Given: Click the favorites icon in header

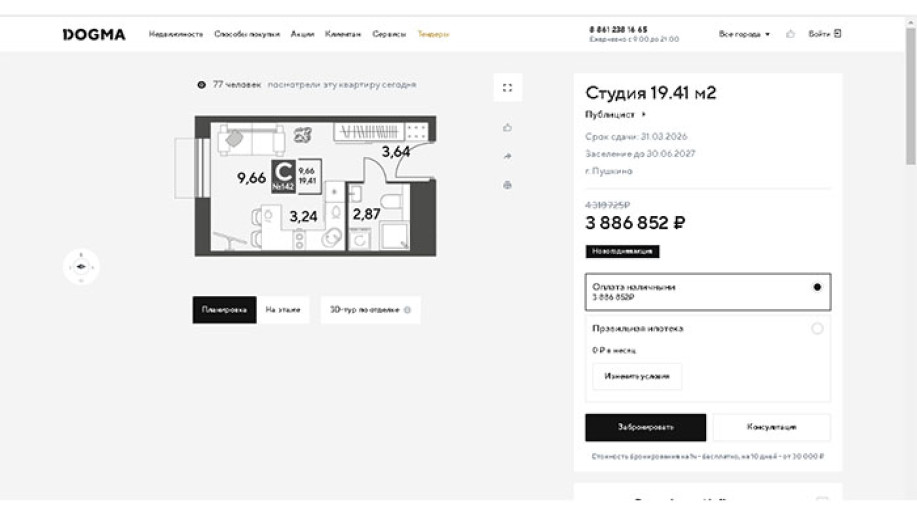Looking at the screenshot, I should point(790,34).
